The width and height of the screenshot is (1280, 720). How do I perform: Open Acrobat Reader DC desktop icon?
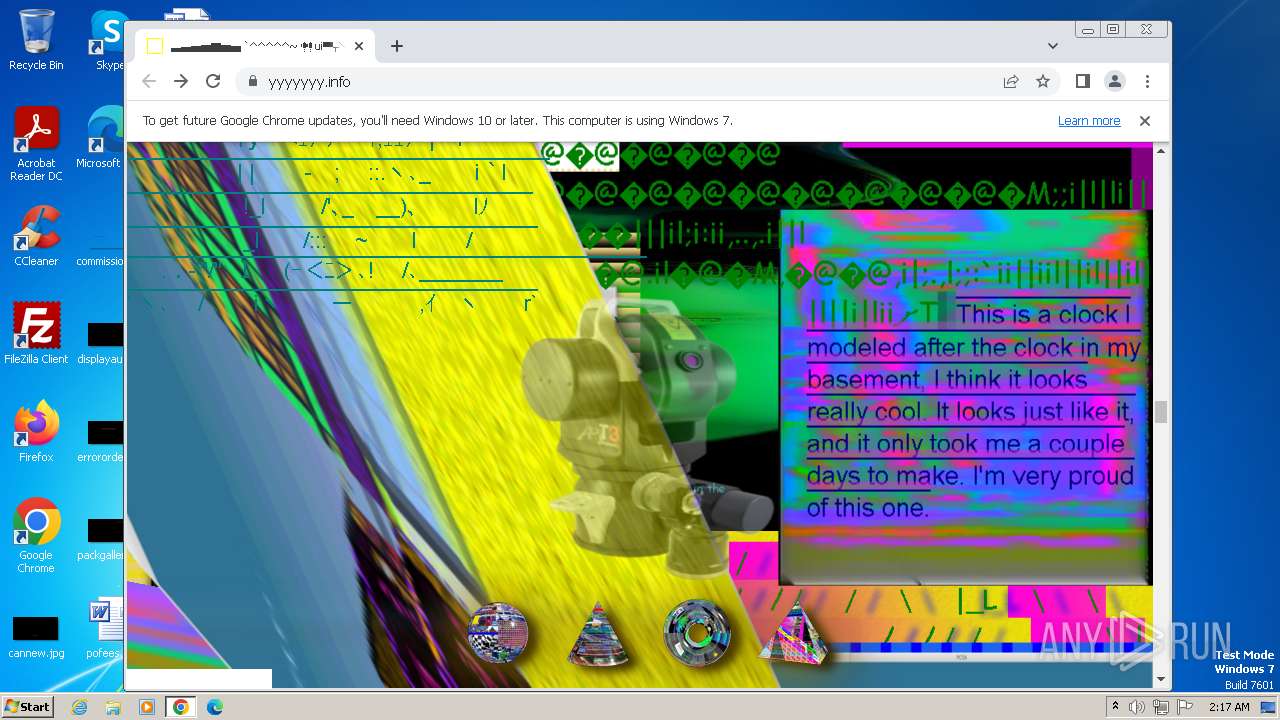[36, 144]
